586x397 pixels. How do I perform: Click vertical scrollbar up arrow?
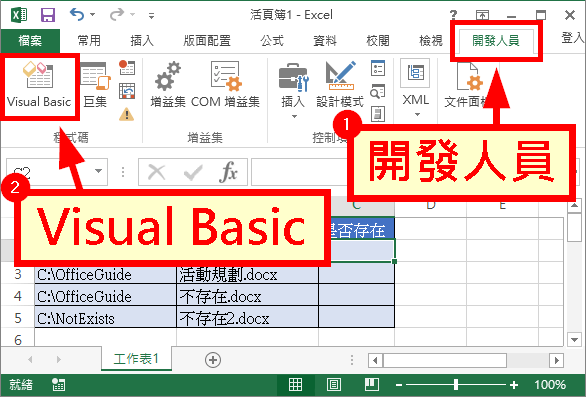click(574, 206)
